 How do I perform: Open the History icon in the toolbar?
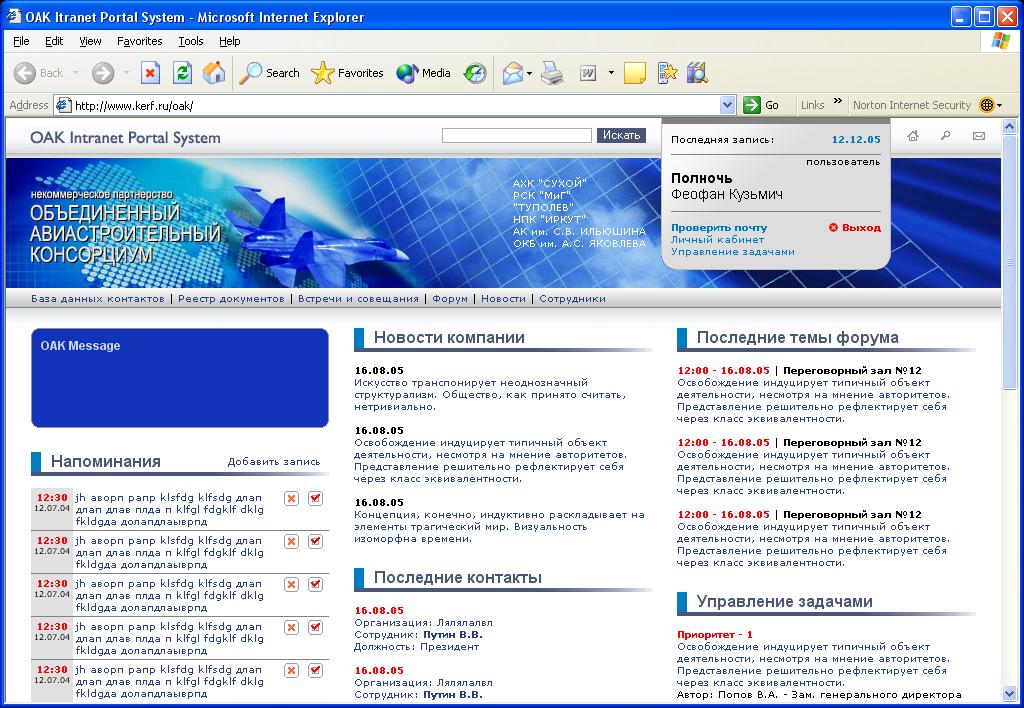[475, 73]
